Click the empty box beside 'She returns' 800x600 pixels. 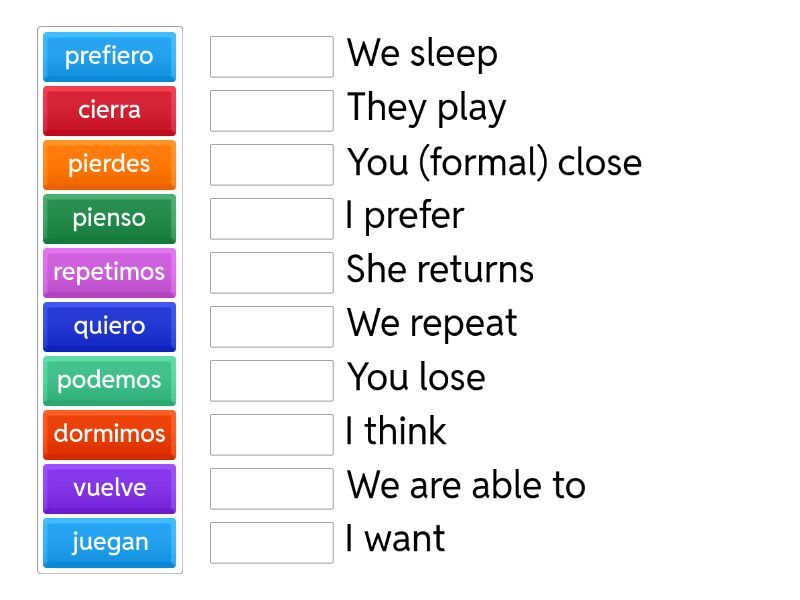(271, 273)
